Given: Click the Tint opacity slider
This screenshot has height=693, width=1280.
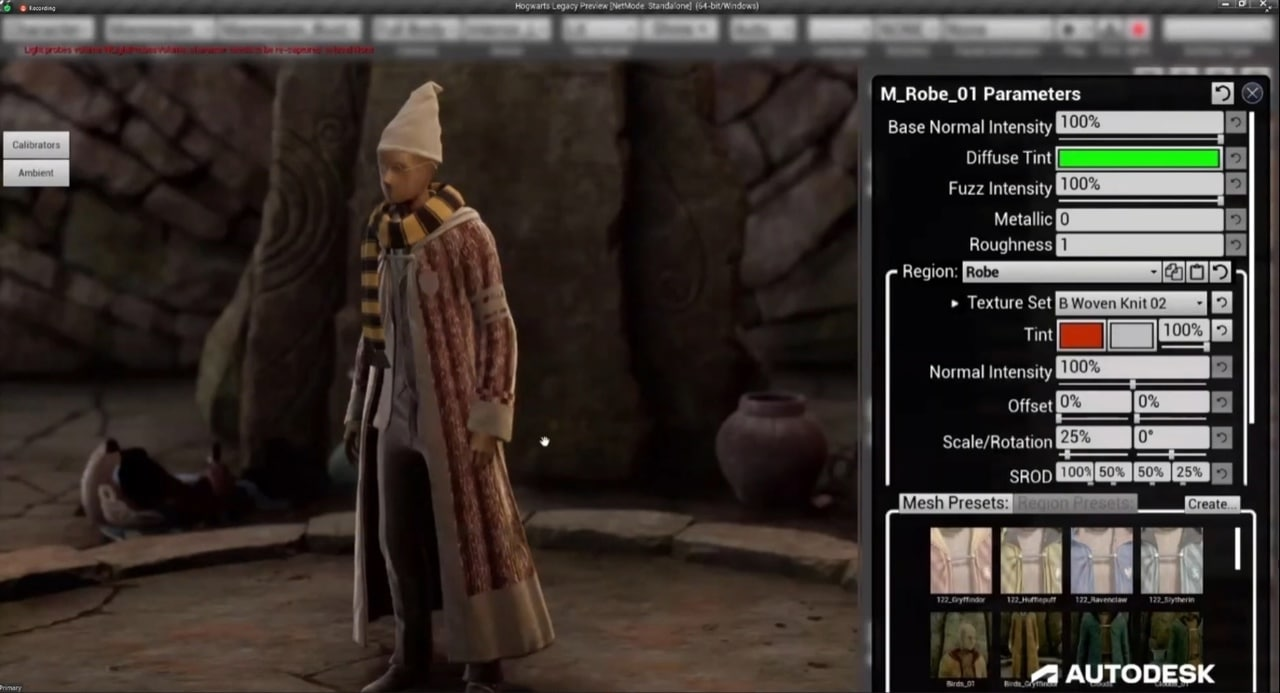Looking at the screenshot, I should pos(1183,346).
